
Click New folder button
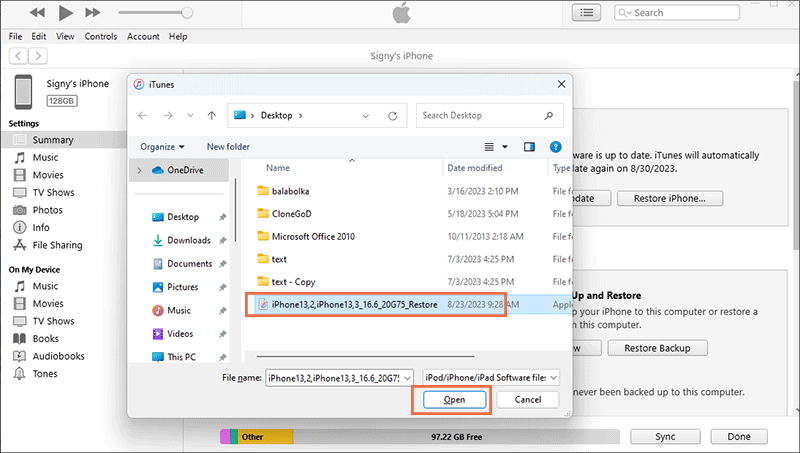[x=228, y=147]
